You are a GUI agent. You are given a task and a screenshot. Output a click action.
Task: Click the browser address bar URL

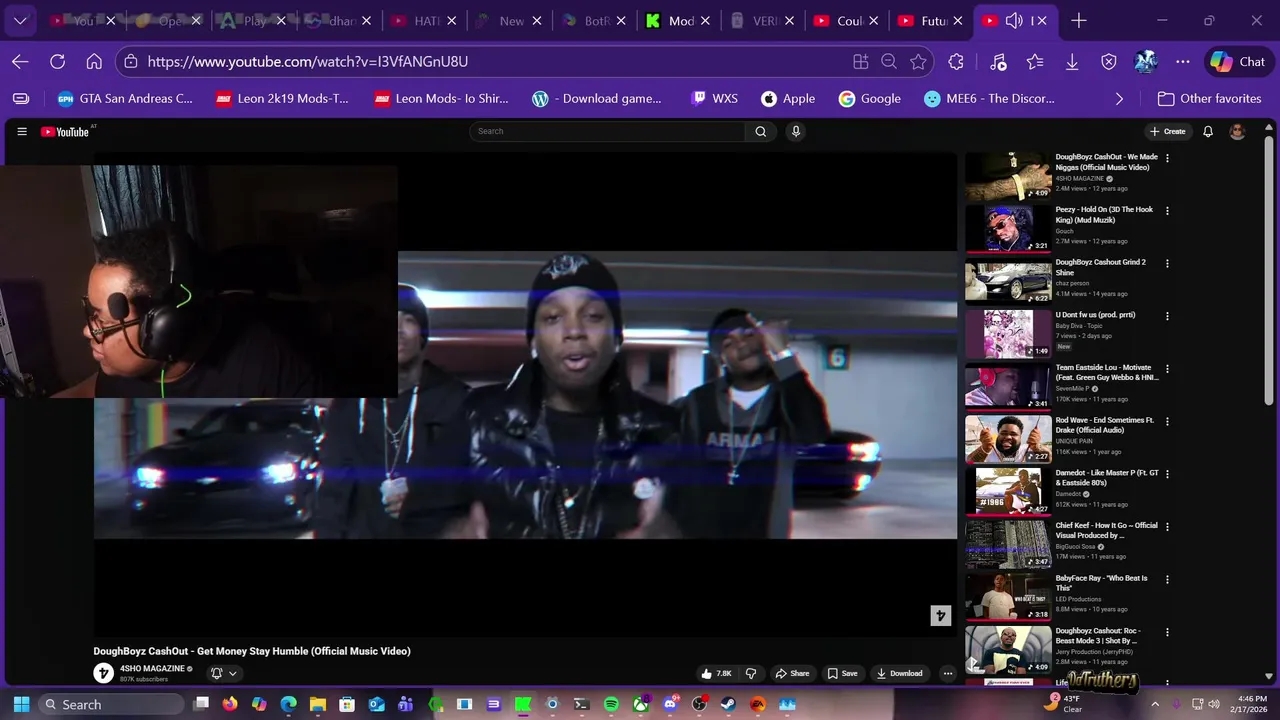click(308, 61)
